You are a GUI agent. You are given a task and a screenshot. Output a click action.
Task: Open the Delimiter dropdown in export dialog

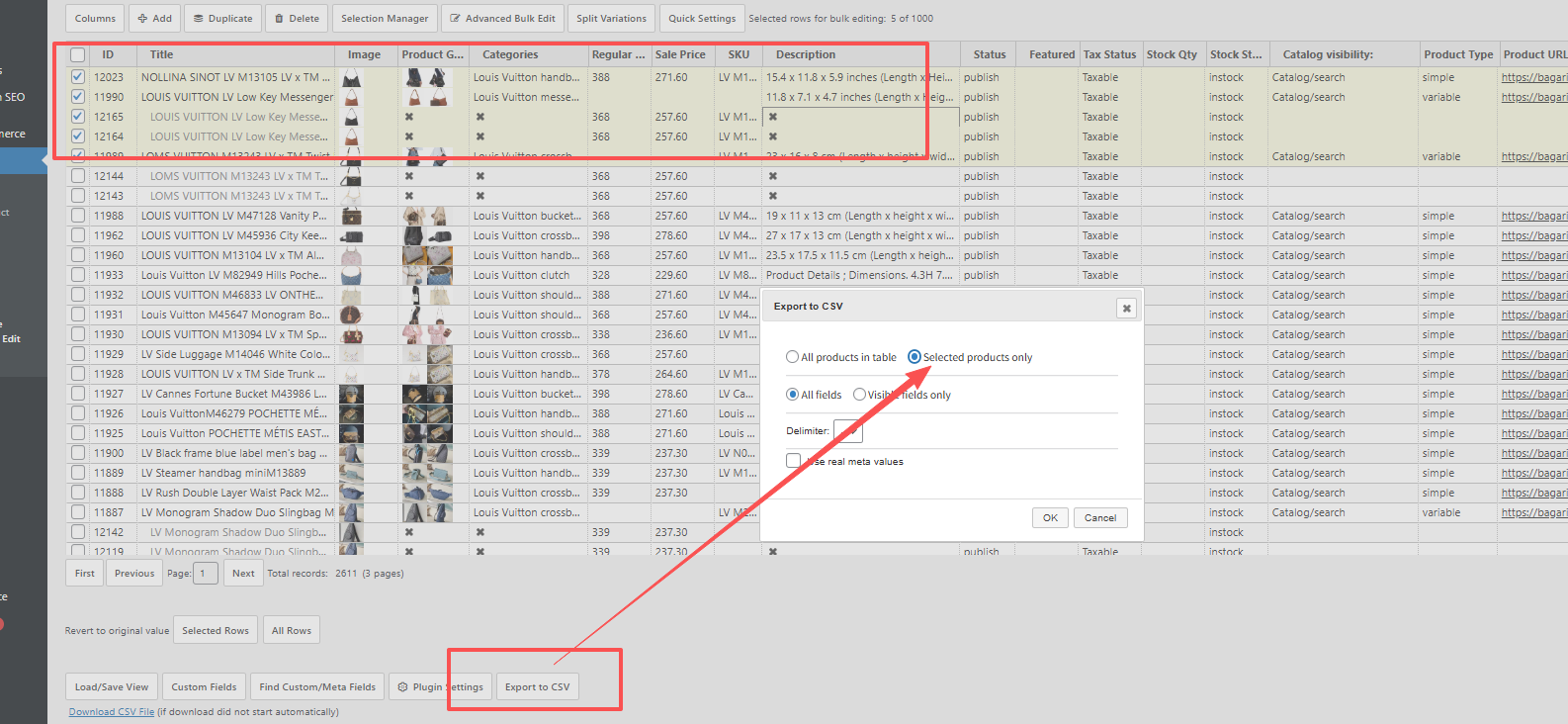pos(848,431)
